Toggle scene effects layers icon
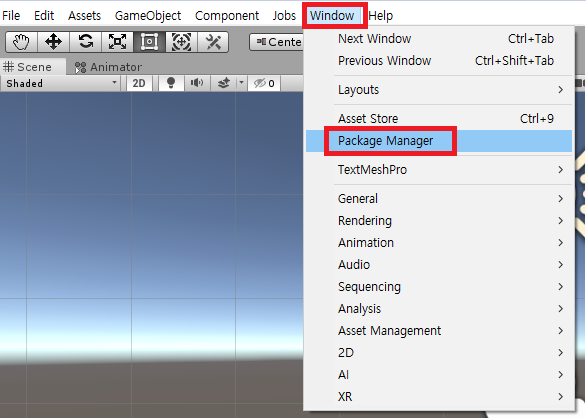 (223, 83)
